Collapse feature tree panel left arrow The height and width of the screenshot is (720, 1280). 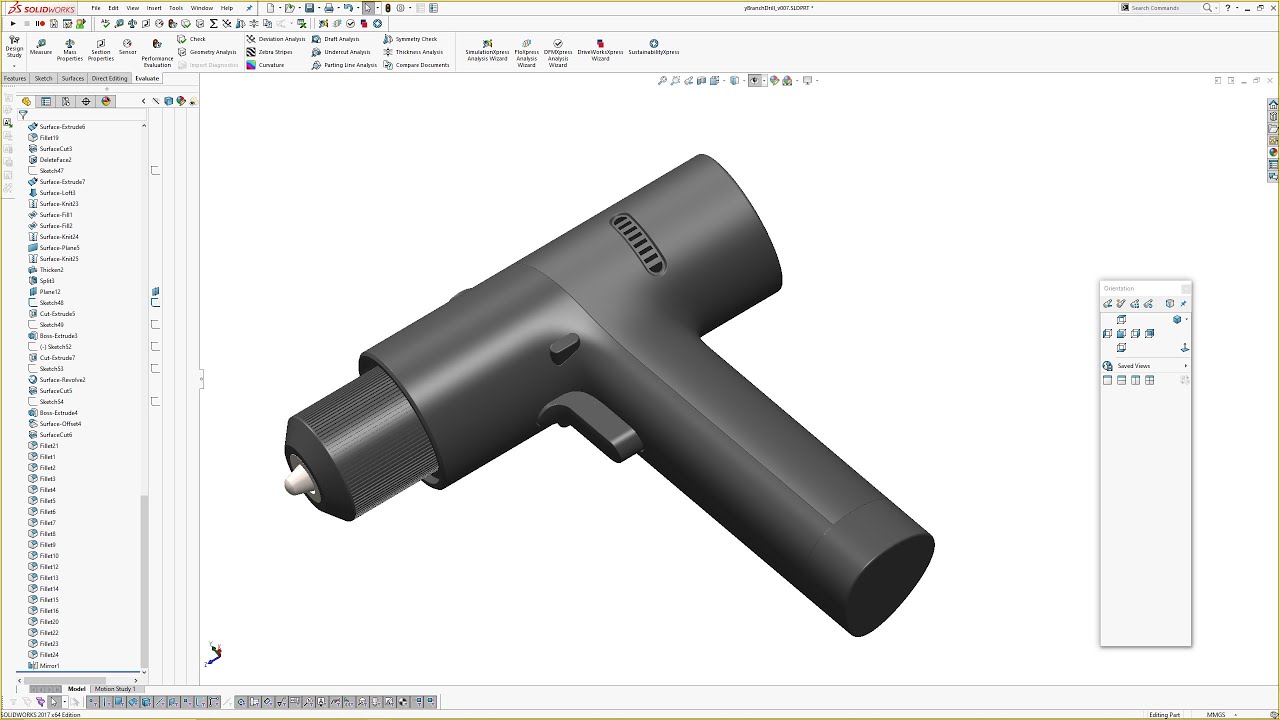(143, 101)
